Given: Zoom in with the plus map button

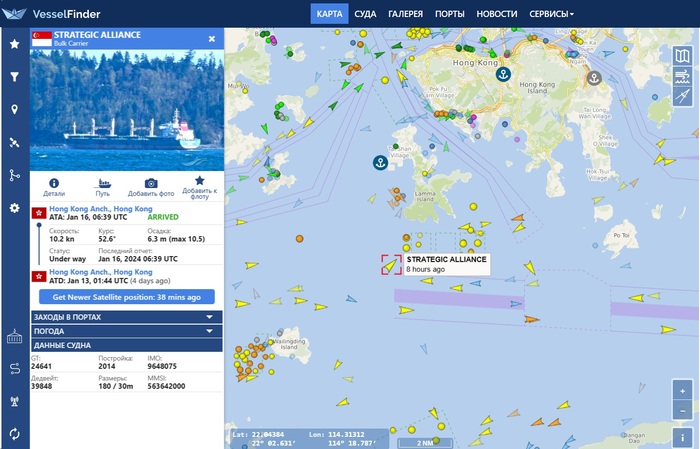Looking at the screenshot, I should click(x=682, y=391).
